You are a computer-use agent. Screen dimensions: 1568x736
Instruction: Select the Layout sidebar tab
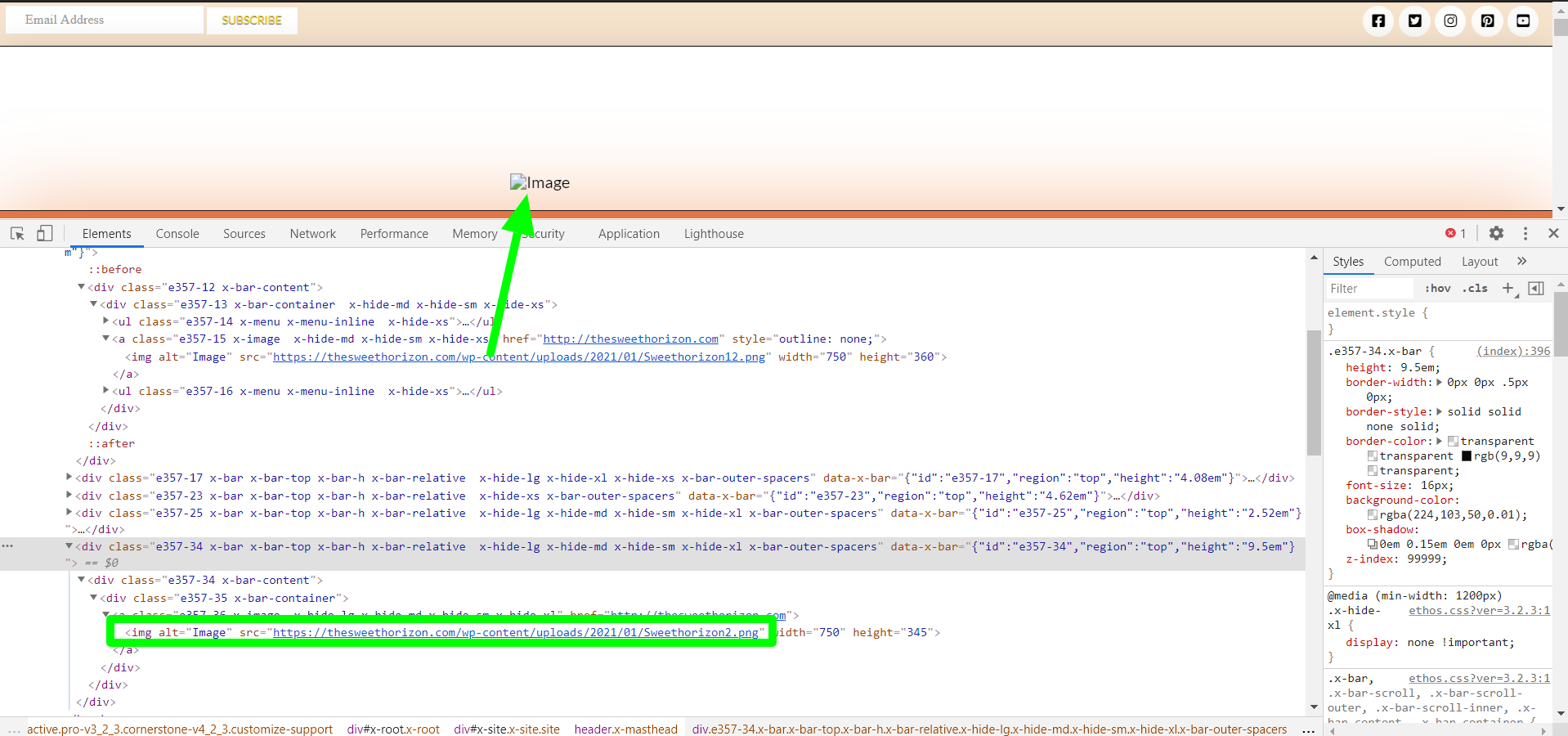click(1480, 261)
